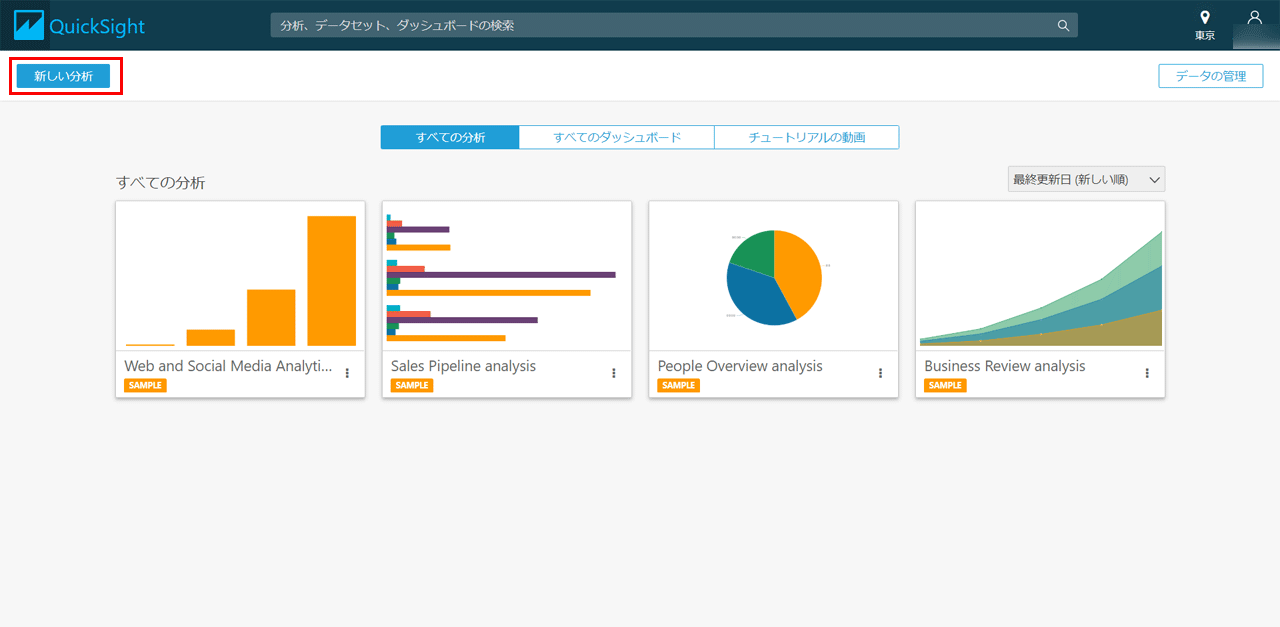Screen dimensions: 1280x627
Task: Open the user account icon
Action: (1255, 17)
